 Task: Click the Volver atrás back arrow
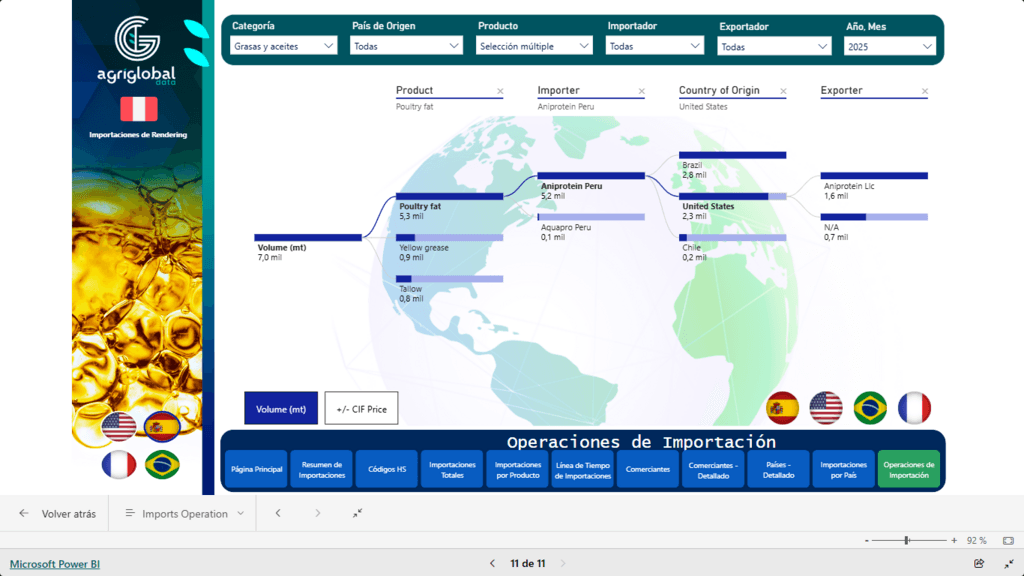click(24, 513)
